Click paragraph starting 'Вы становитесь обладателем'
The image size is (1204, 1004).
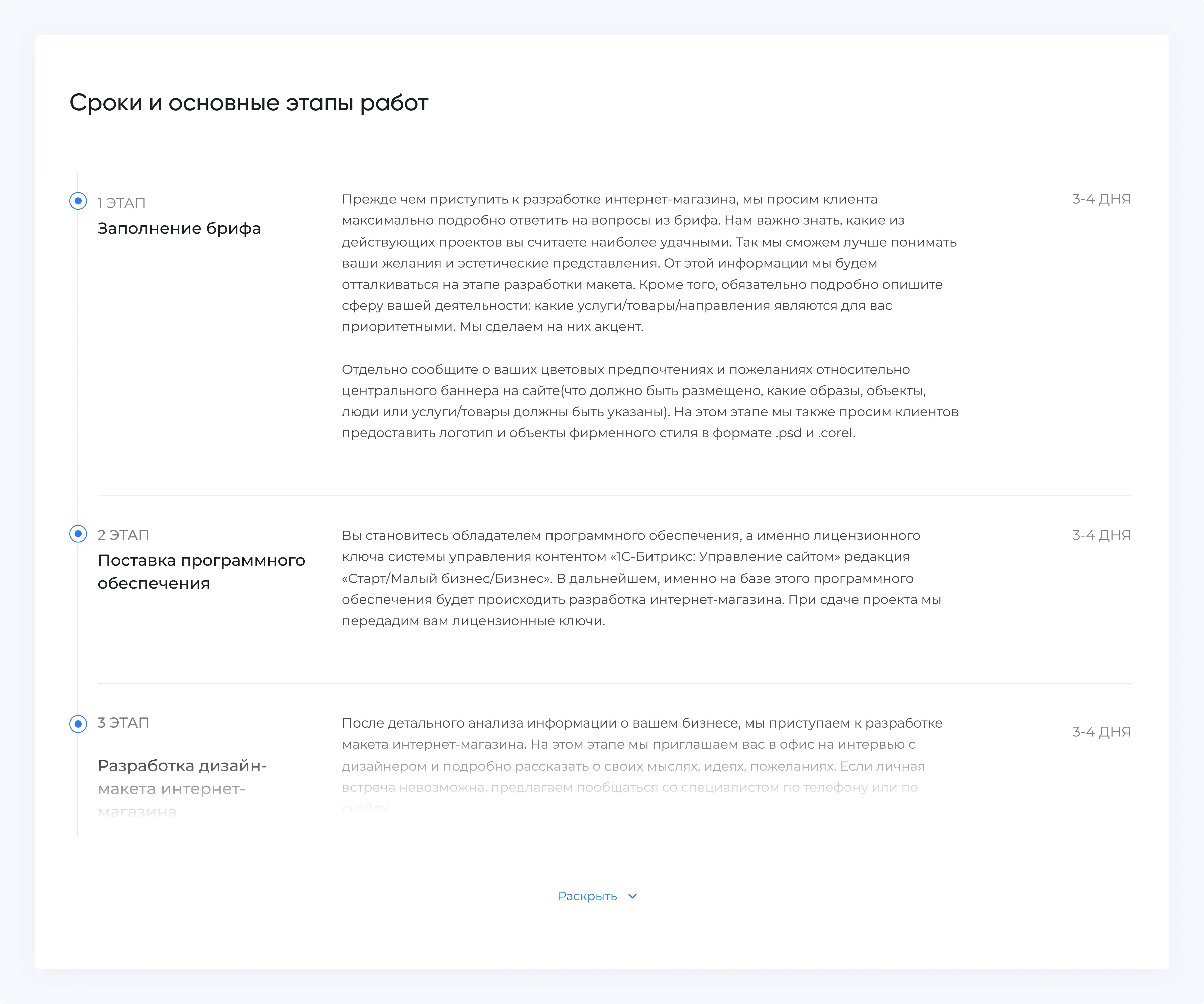(642, 578)
